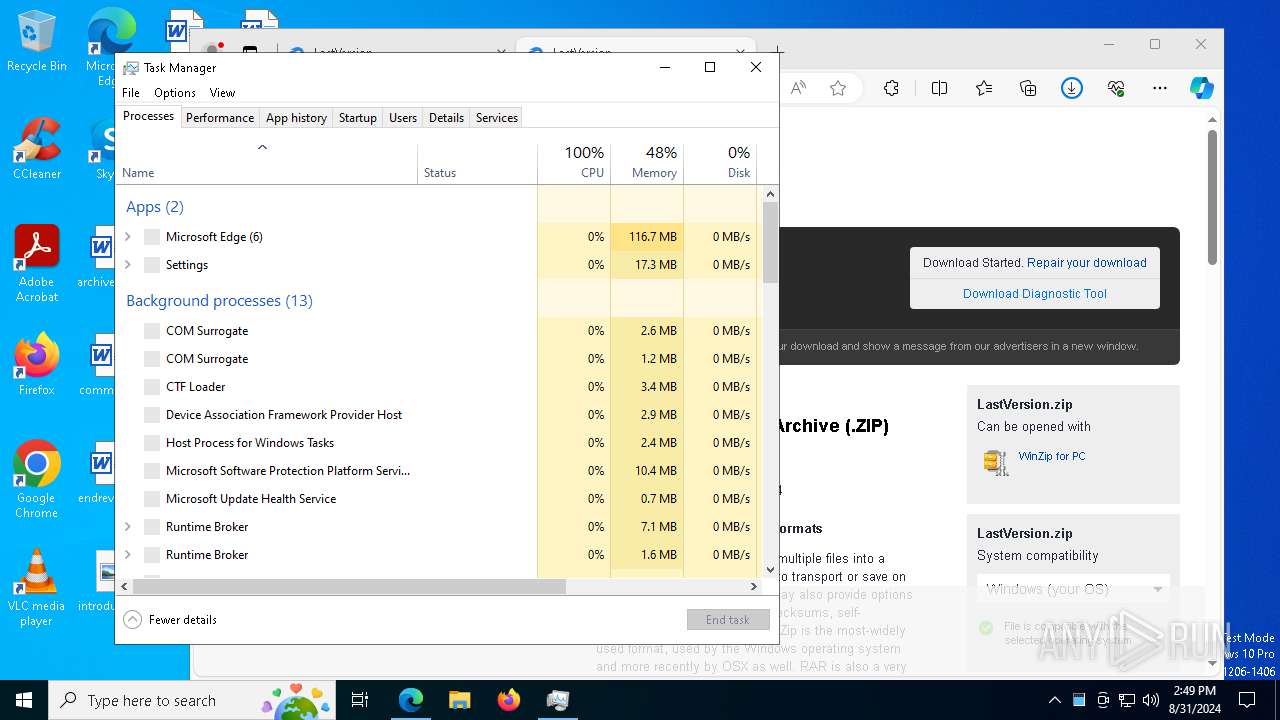Open Edge Settings and more menu

click(1160, 88)
